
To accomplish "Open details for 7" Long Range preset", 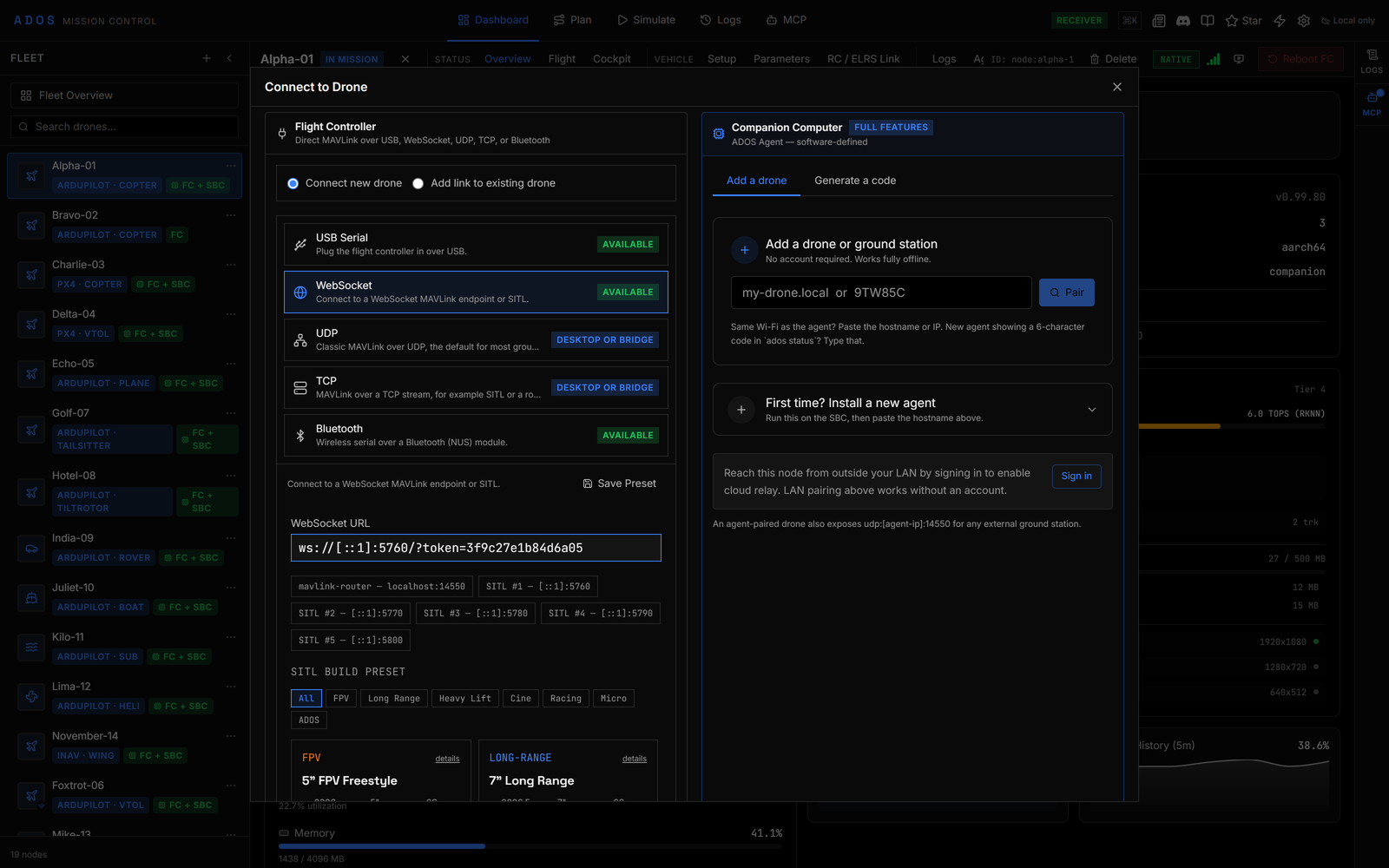I will pos(635,759).
